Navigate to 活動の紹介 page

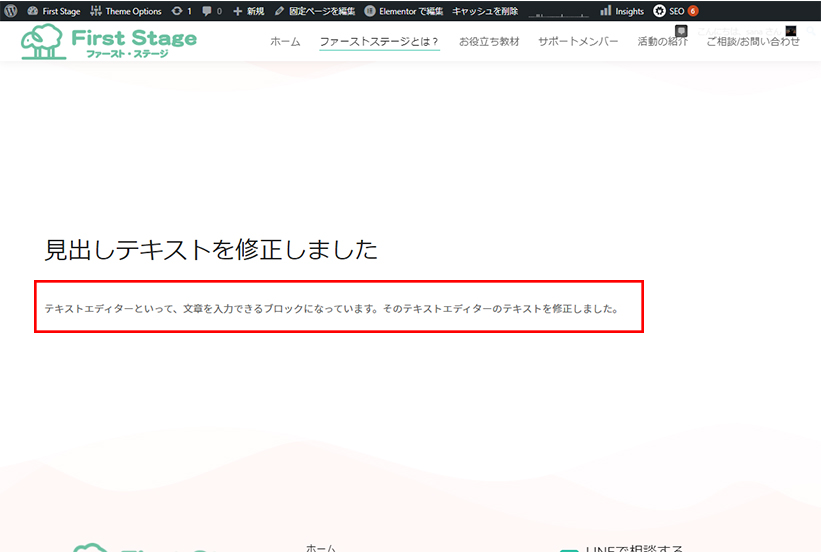click(x=662, y=42)
